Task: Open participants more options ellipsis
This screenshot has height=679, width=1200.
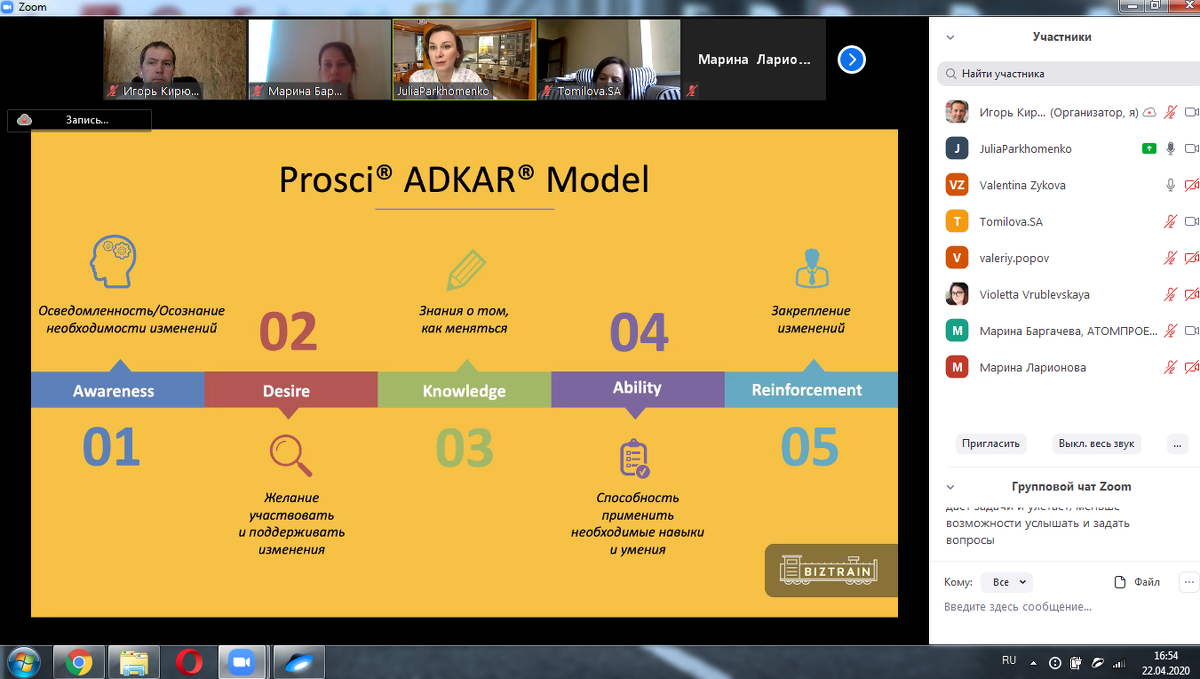Action: pyautogui.click(x=1177, y=443)
